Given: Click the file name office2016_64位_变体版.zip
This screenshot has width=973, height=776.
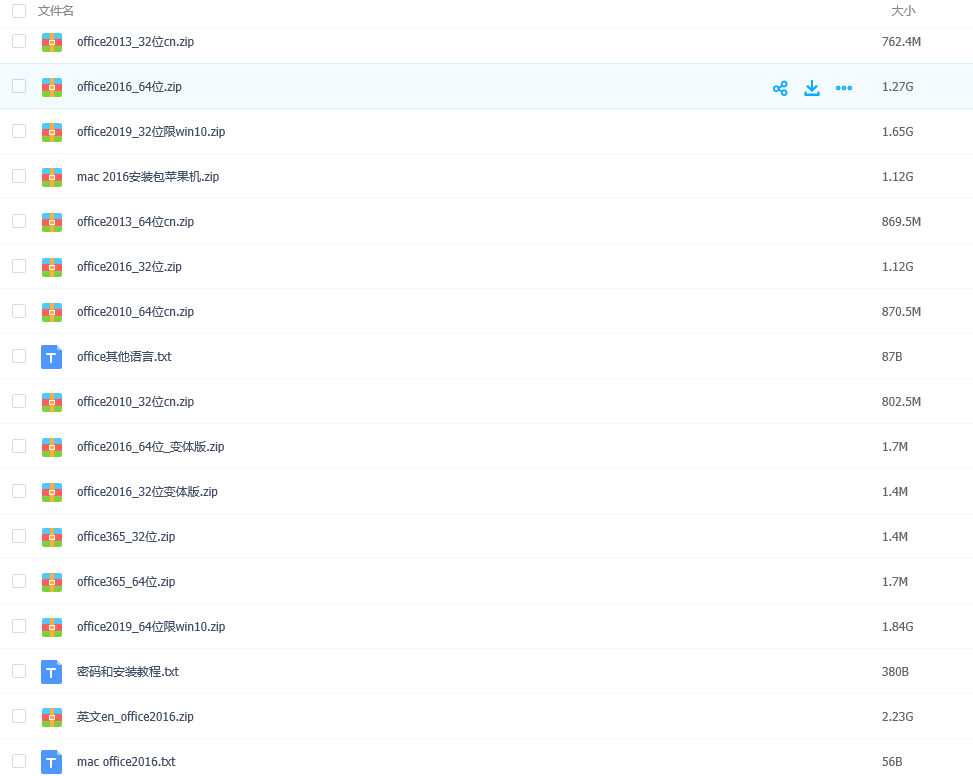Looking at the screenshot, I should pyautogui.click(x=150, y=447).
